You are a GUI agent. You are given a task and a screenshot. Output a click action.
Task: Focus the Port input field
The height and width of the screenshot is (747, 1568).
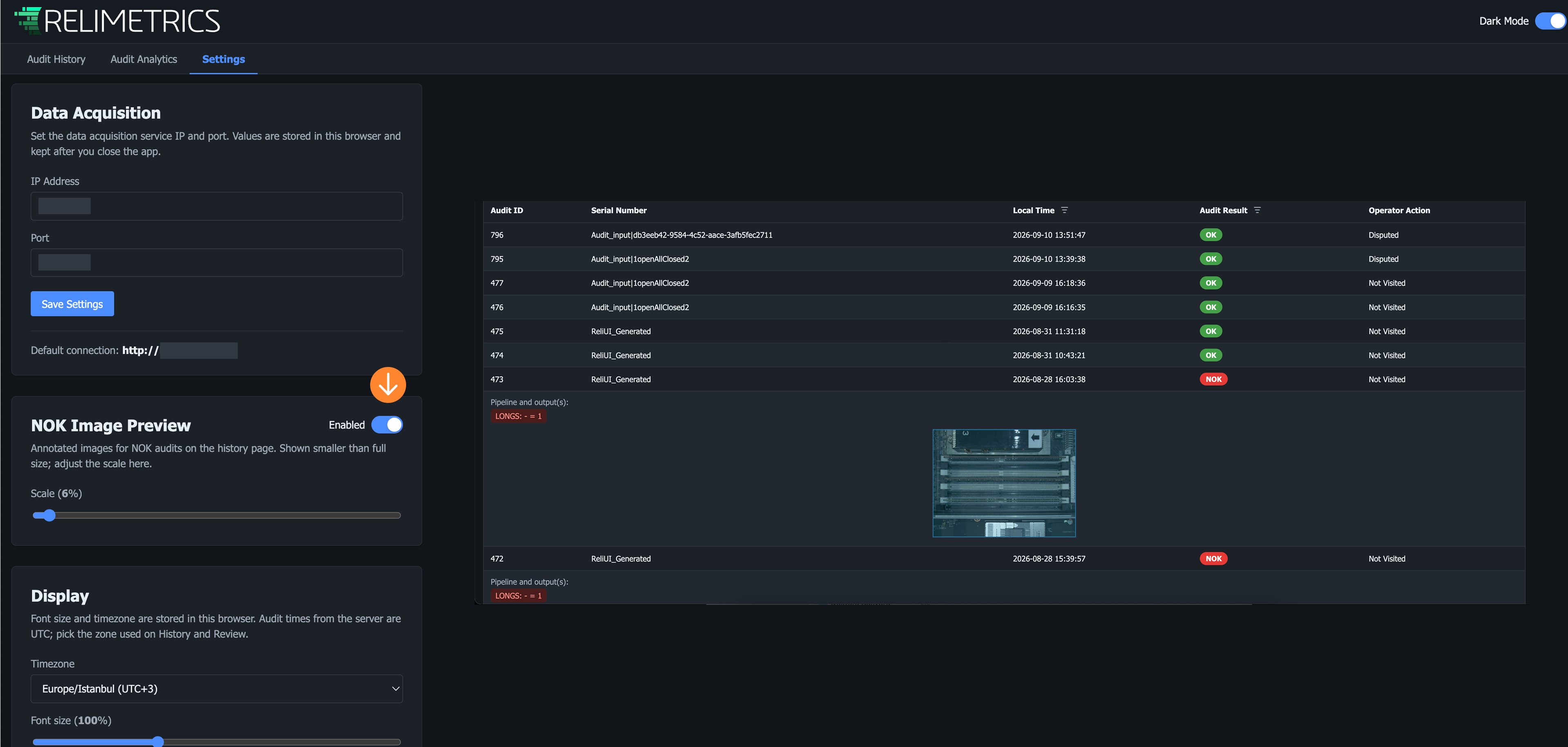[217, 262]
